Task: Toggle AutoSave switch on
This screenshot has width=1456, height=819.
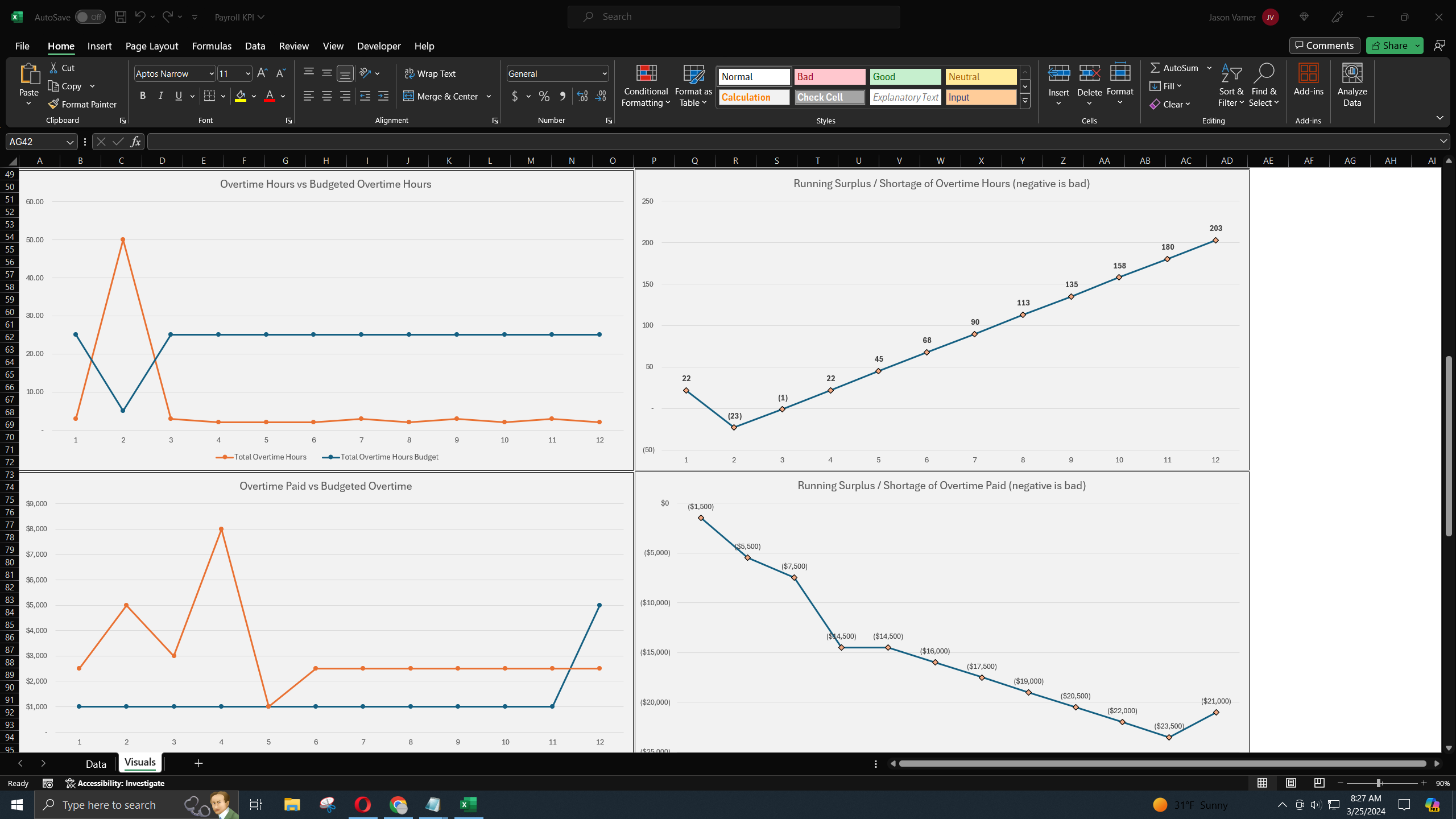Action: coord(90,17)
